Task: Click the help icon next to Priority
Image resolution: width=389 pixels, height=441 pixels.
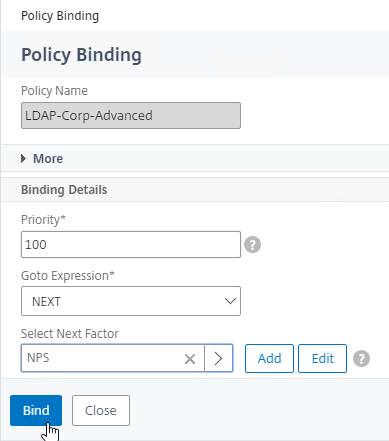Action: (252, 245)
